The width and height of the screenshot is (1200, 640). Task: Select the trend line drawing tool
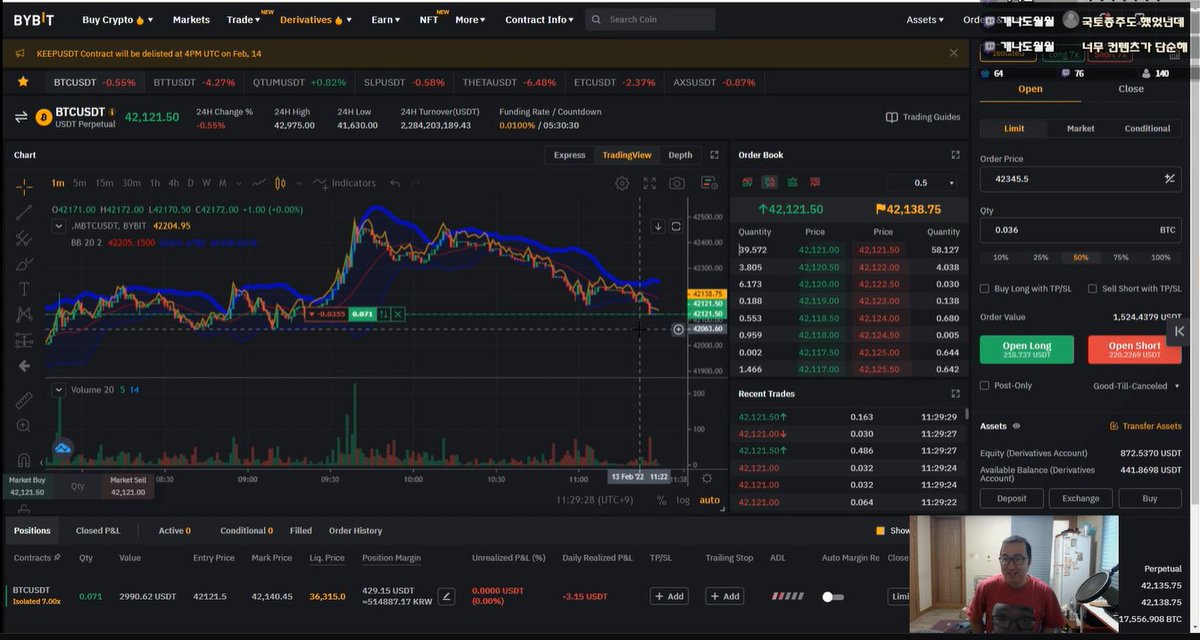(24, 212)
